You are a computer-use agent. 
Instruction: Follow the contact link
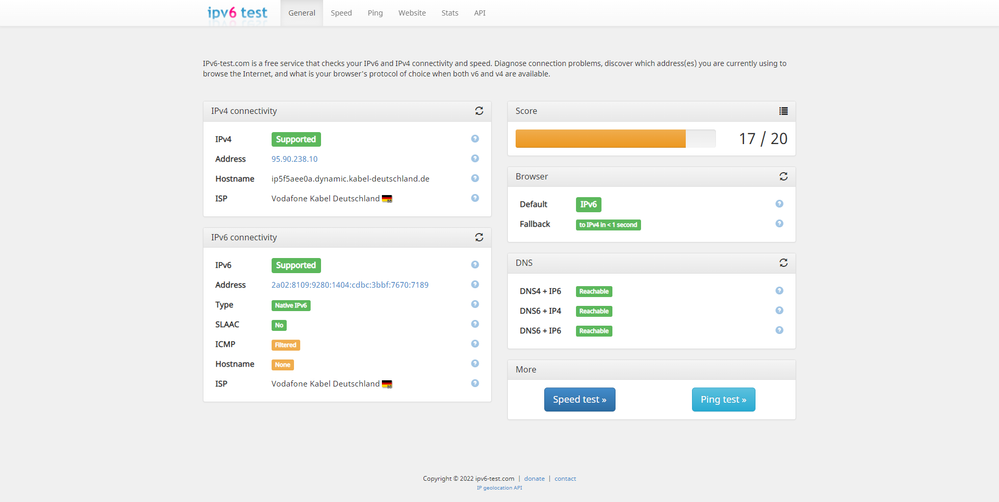(565, 478)
